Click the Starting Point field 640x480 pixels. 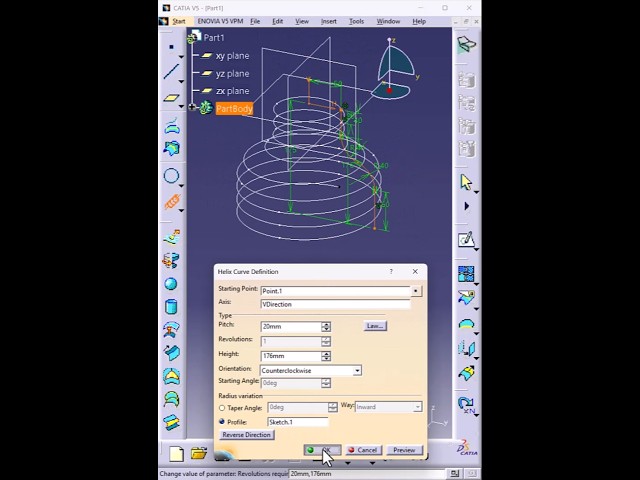[x=335, y=291]
